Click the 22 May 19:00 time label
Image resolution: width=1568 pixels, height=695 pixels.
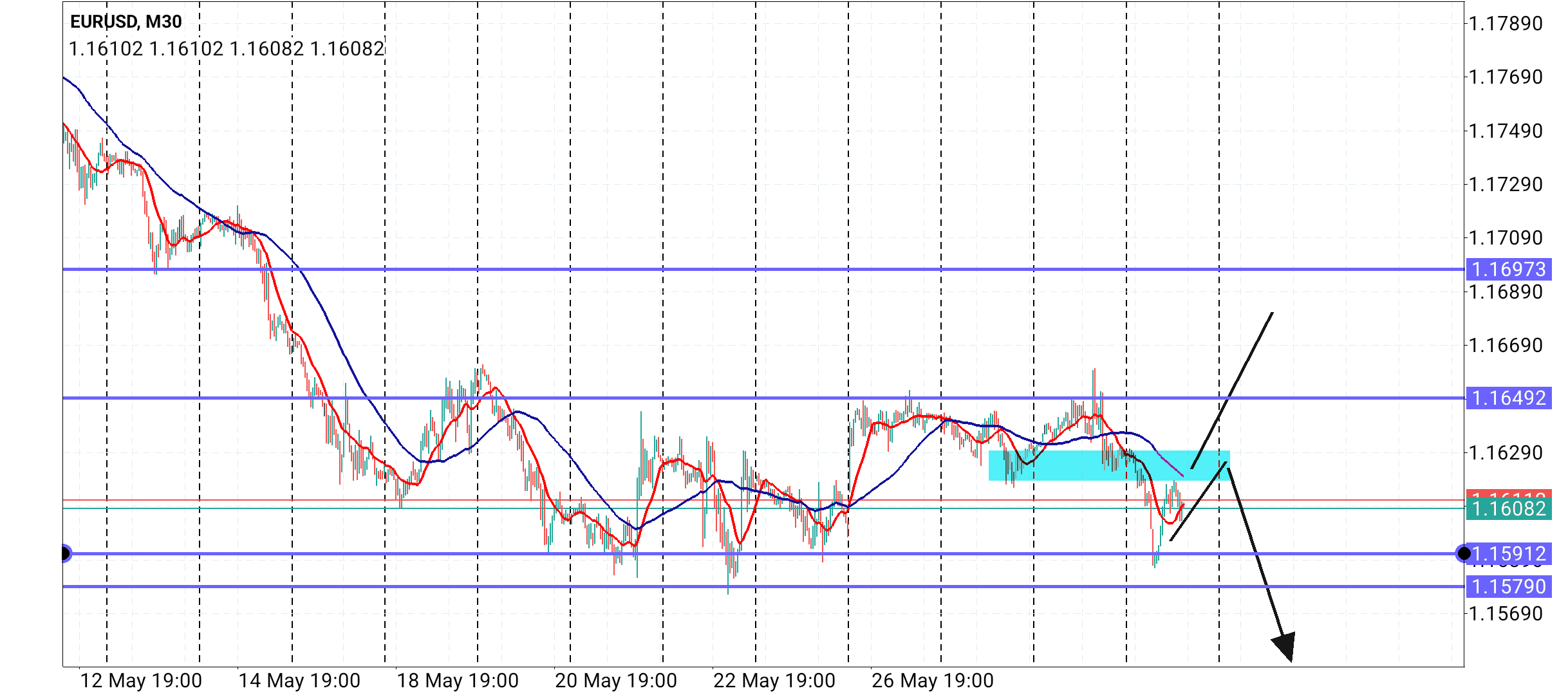(774, 681)
